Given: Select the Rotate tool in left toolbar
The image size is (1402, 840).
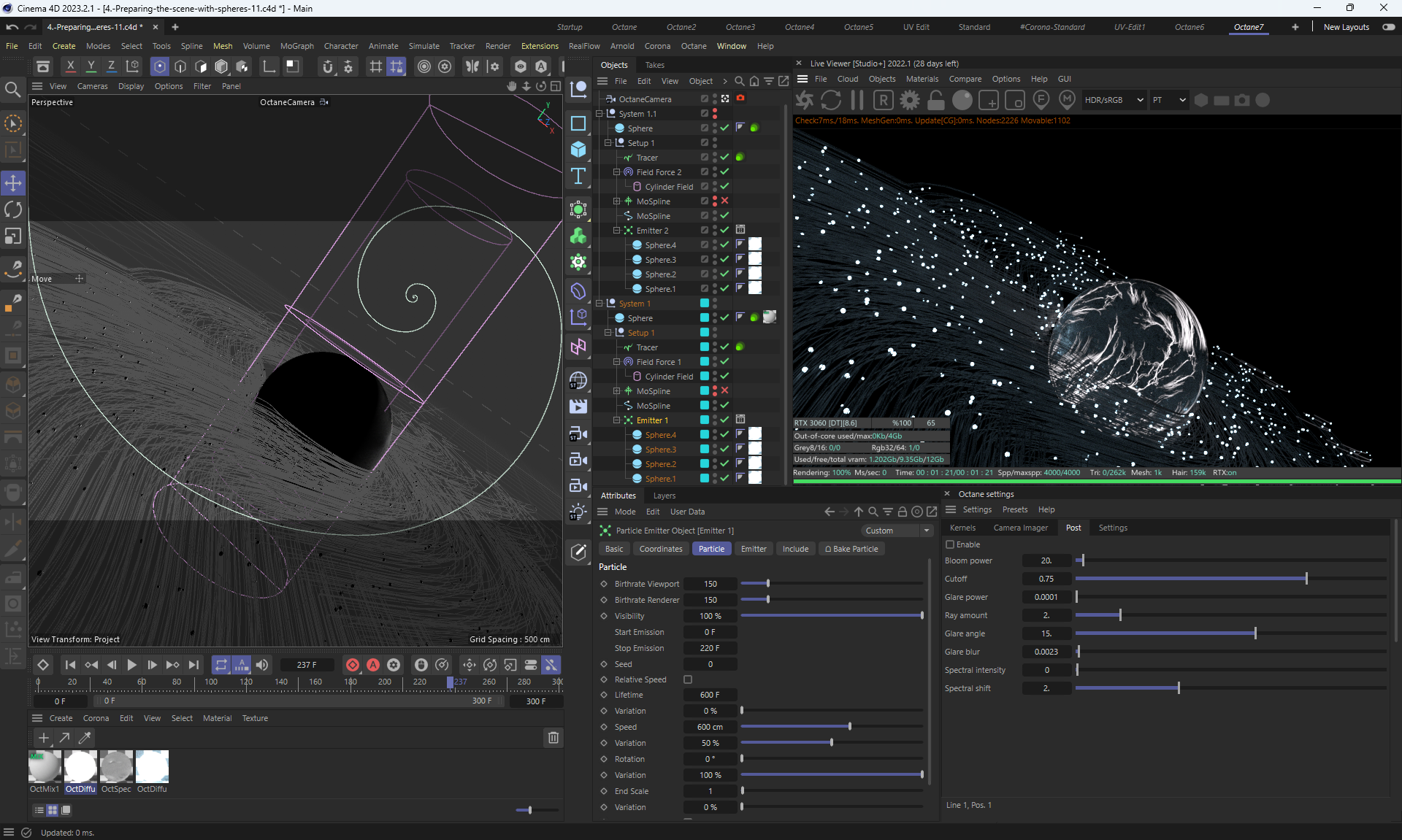Looking at the screenshot, I should click(x=13, y=209).
